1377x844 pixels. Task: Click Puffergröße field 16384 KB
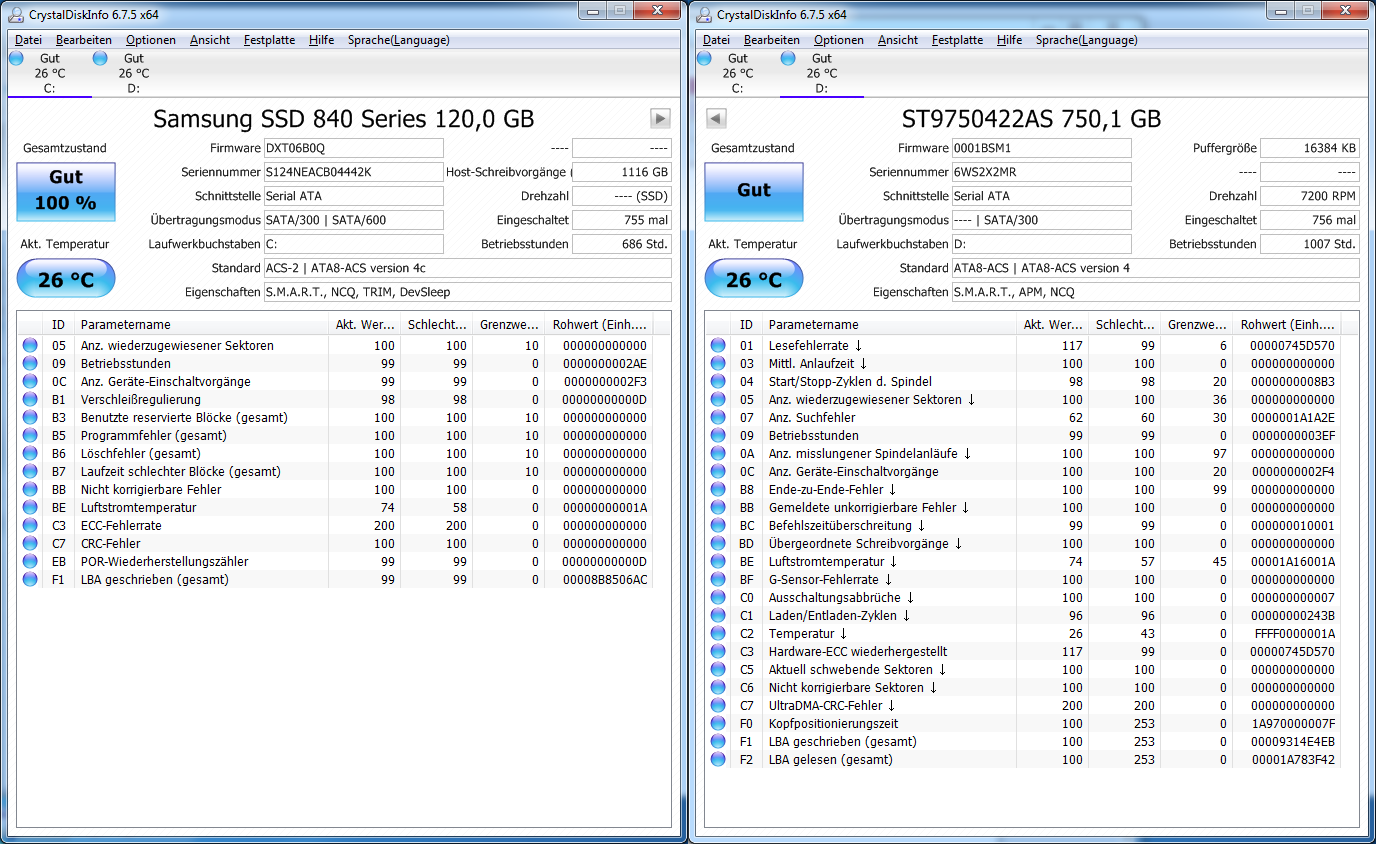1310,148
